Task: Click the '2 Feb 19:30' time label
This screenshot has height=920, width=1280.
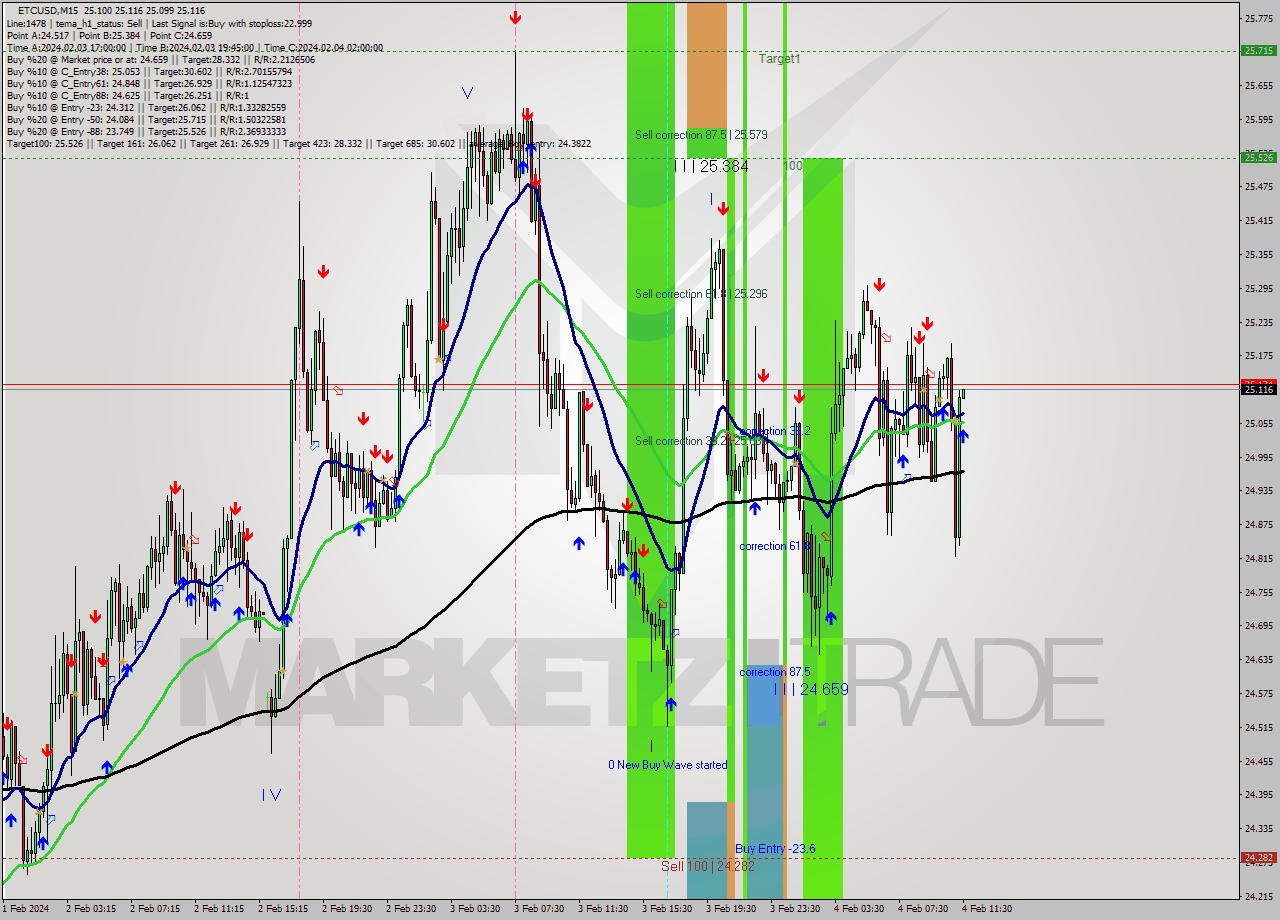Action: coord(347,909)
